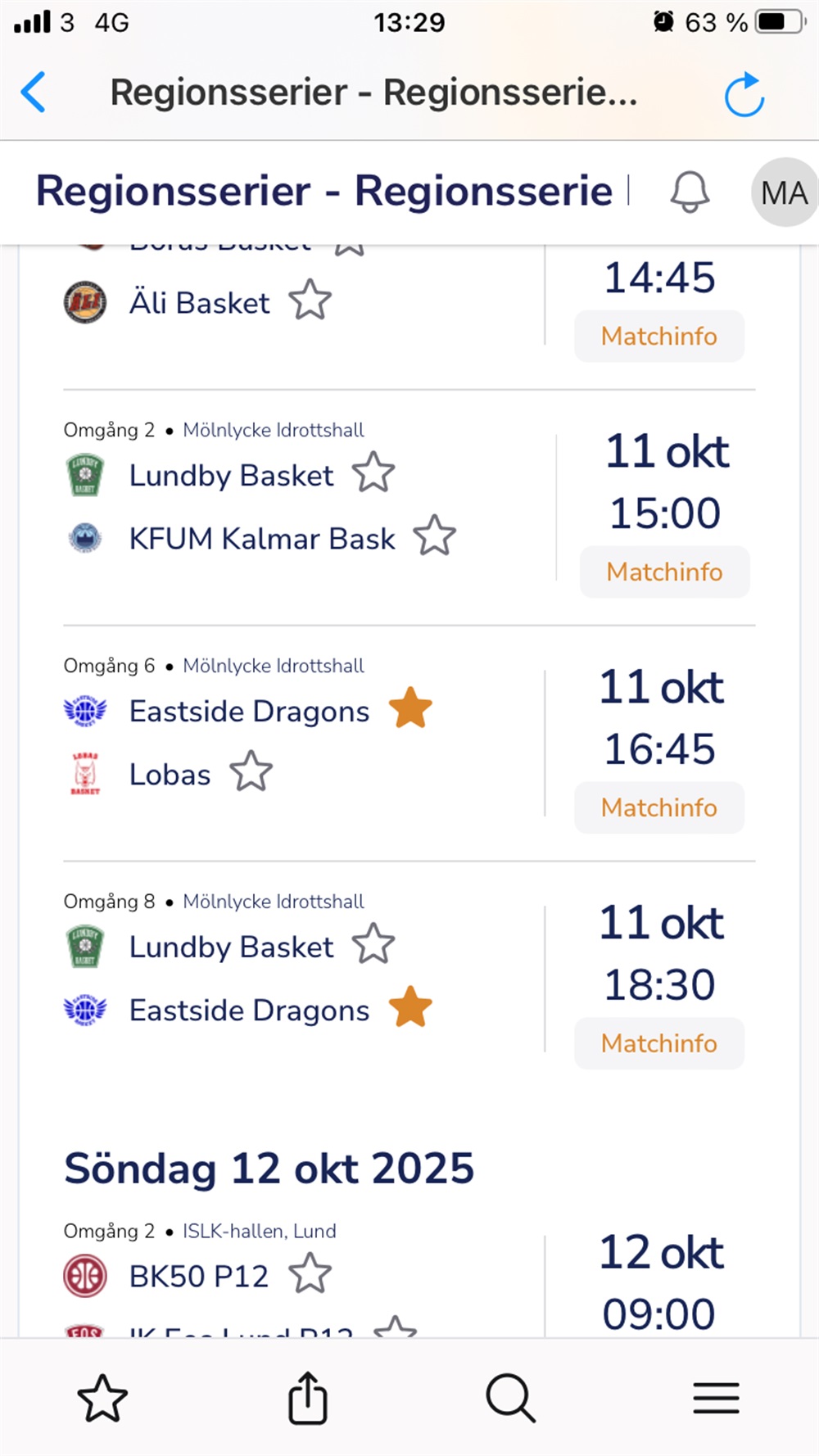Open ISLK-hallen, Lund venue link
Image resolution: width=819 pixels, height=1456 pixels.
click(259, 1231)
